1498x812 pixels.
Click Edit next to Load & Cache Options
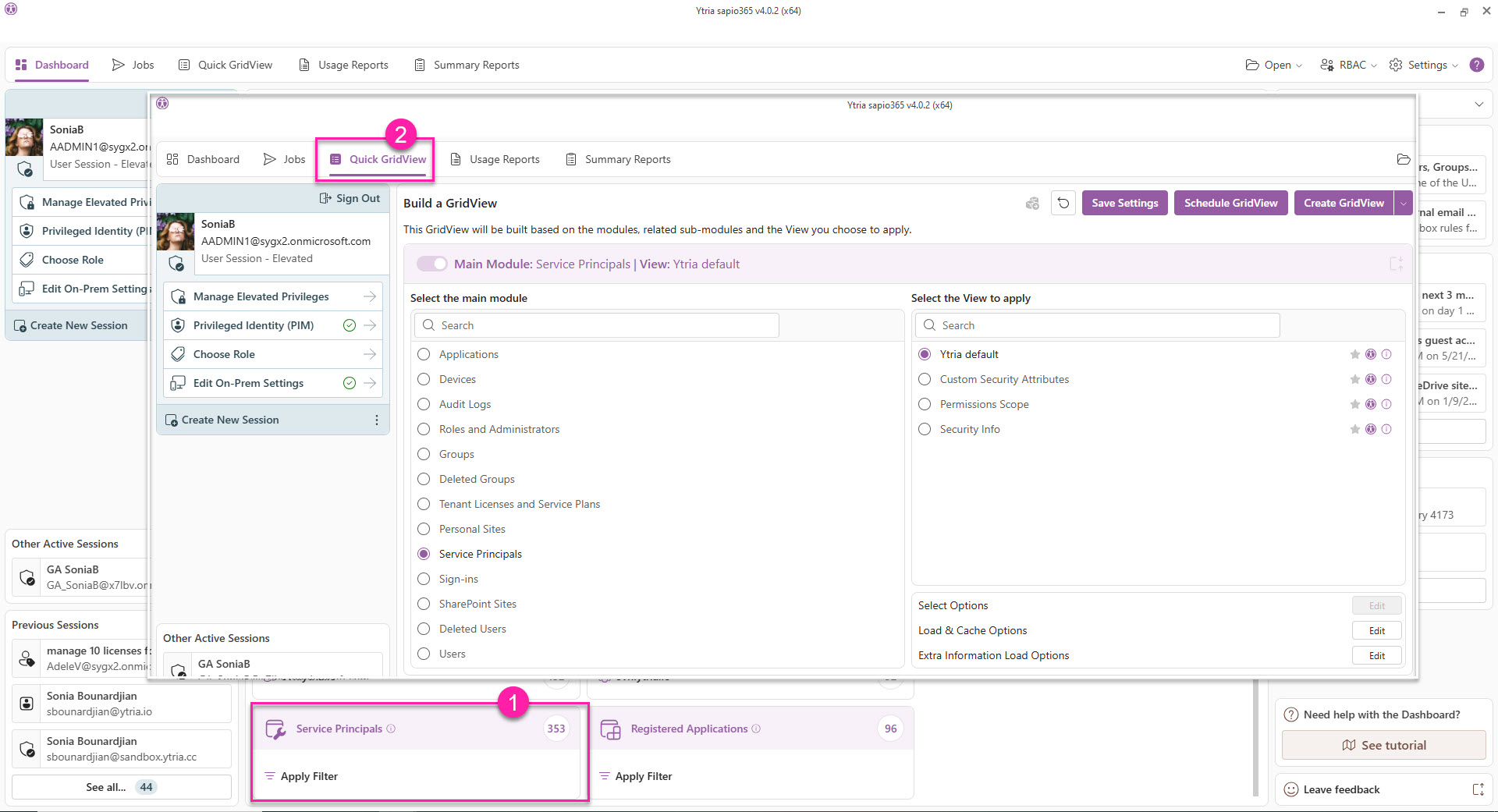coord(1376,630)
